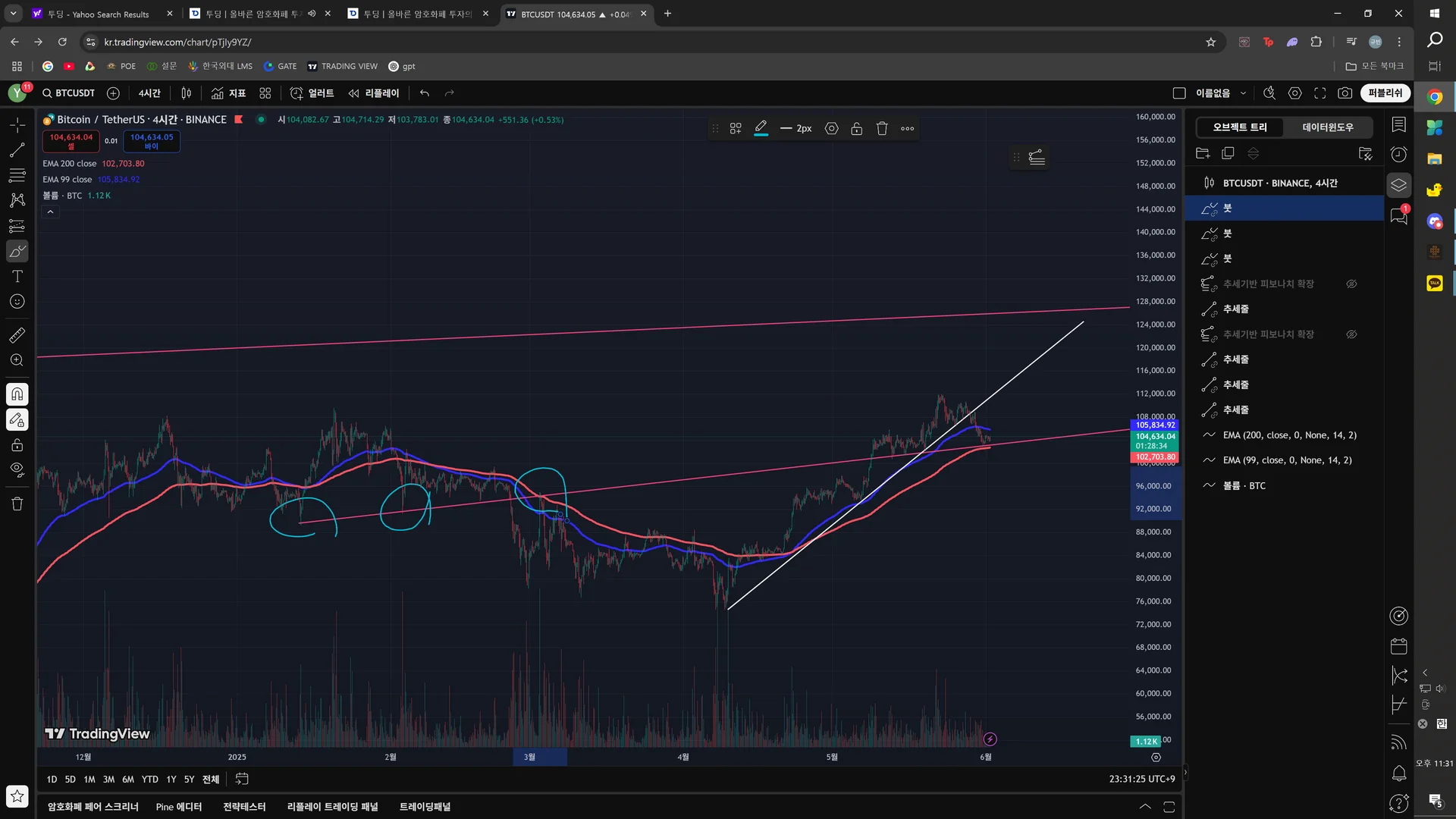Select the ruler measure tool
Screen dimensions: 1456x819
(x=17, y=334)
